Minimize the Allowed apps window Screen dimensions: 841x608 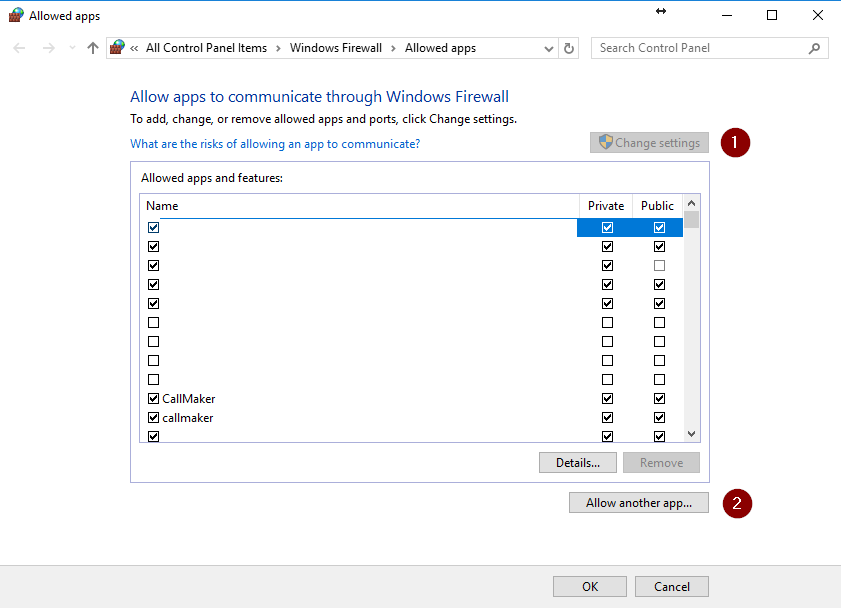point(727,16)
